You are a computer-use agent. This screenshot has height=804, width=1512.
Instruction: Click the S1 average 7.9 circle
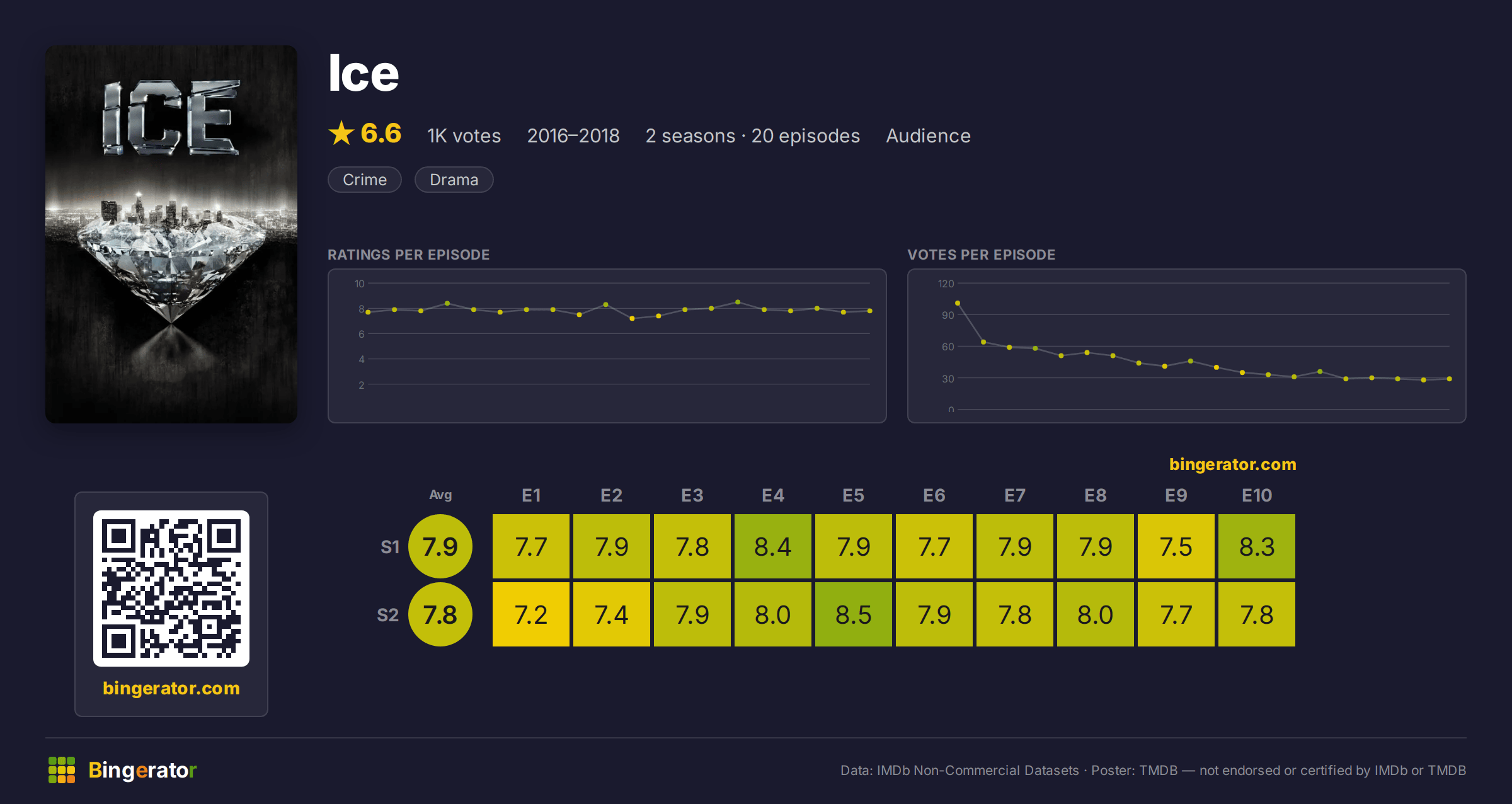point(440,546)
